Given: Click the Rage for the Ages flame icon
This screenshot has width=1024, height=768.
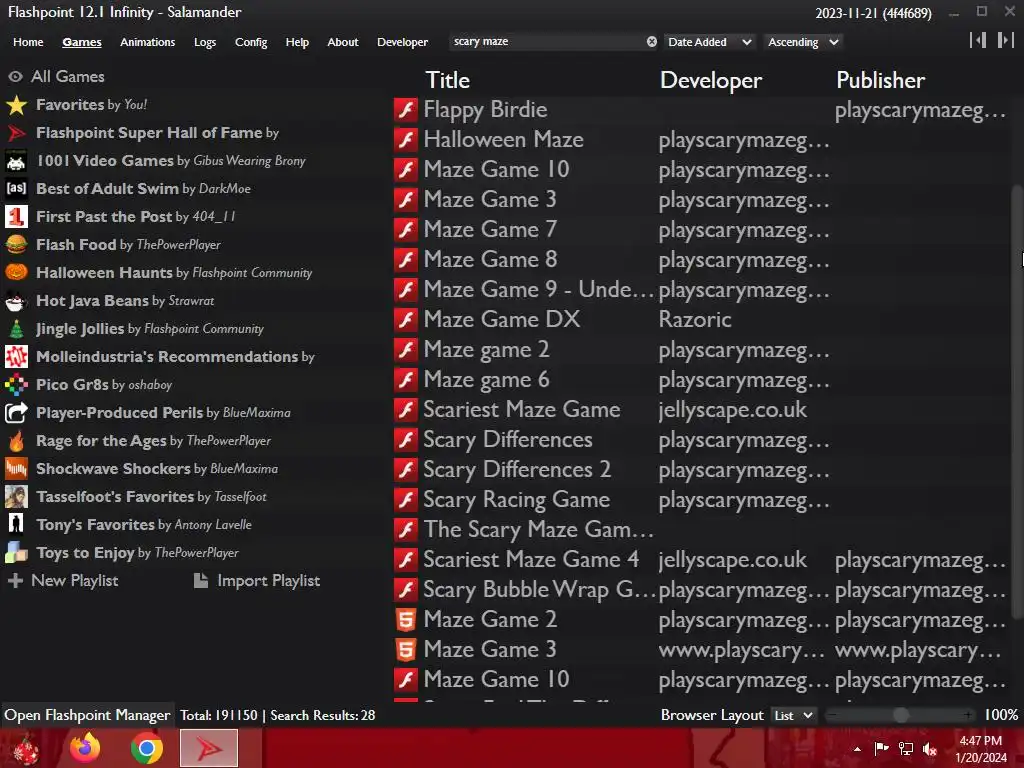Looking at the screenshot, I should [x=16, y=441].
